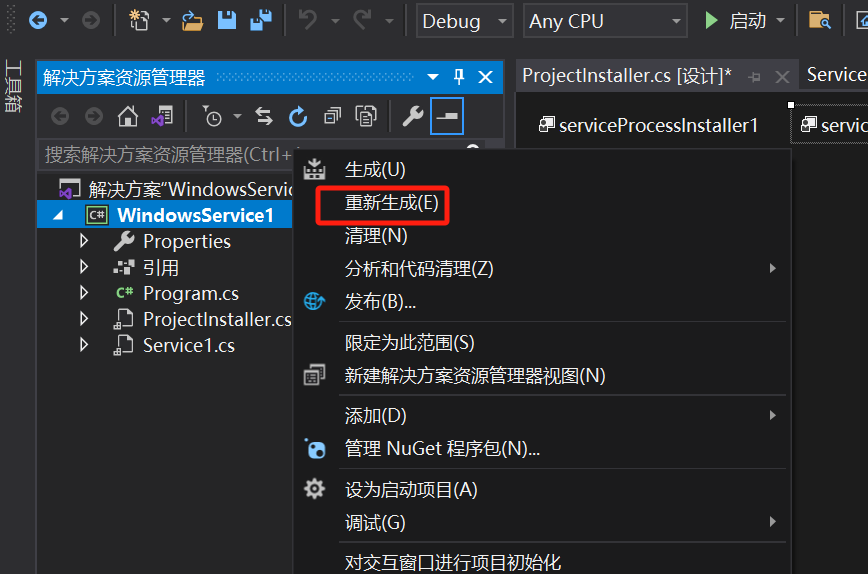Click the green Start play icon

pyautogui.click(x=711, y=21)
